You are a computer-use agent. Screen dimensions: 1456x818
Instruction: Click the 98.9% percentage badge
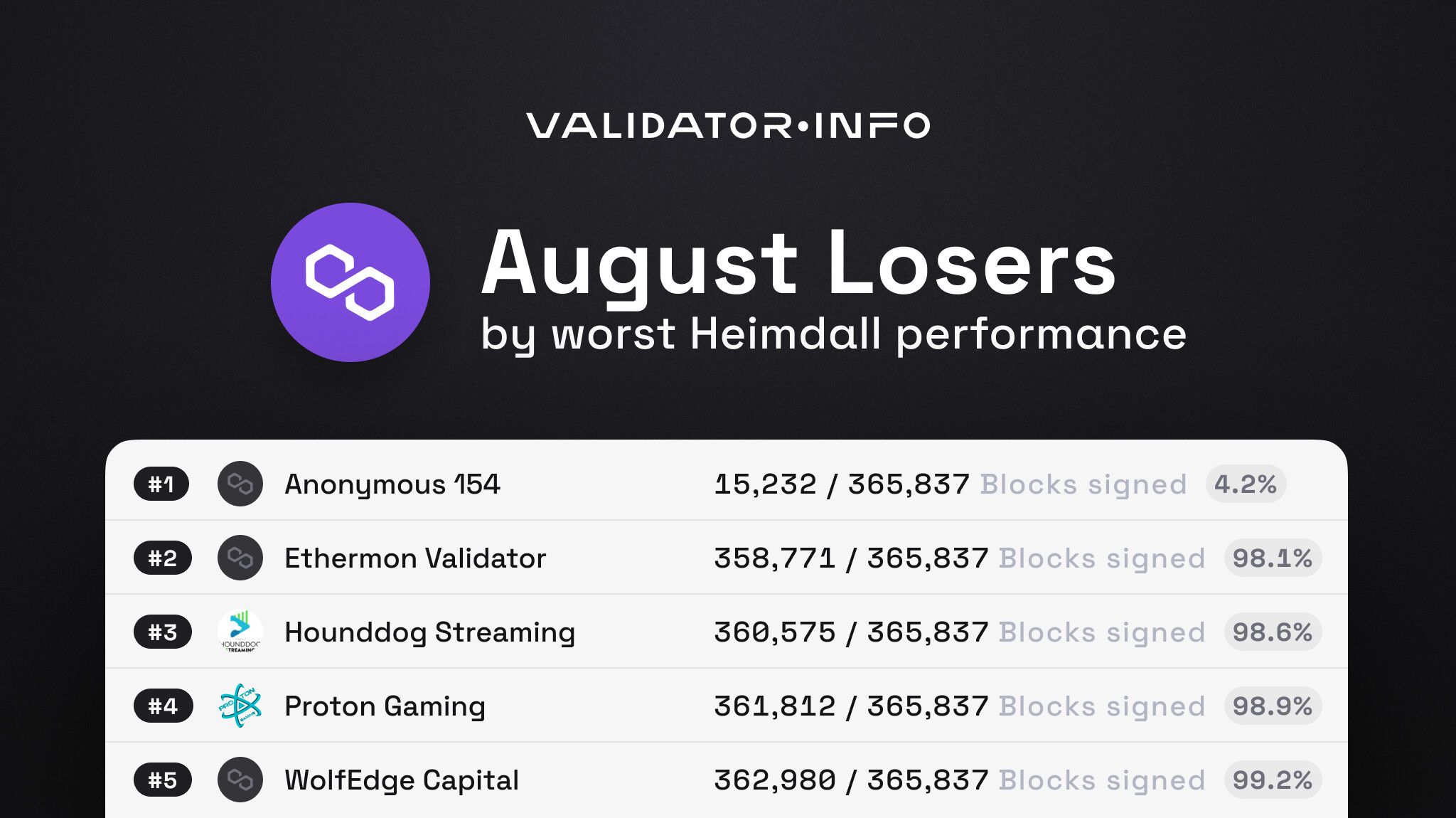click(1273, 706)
